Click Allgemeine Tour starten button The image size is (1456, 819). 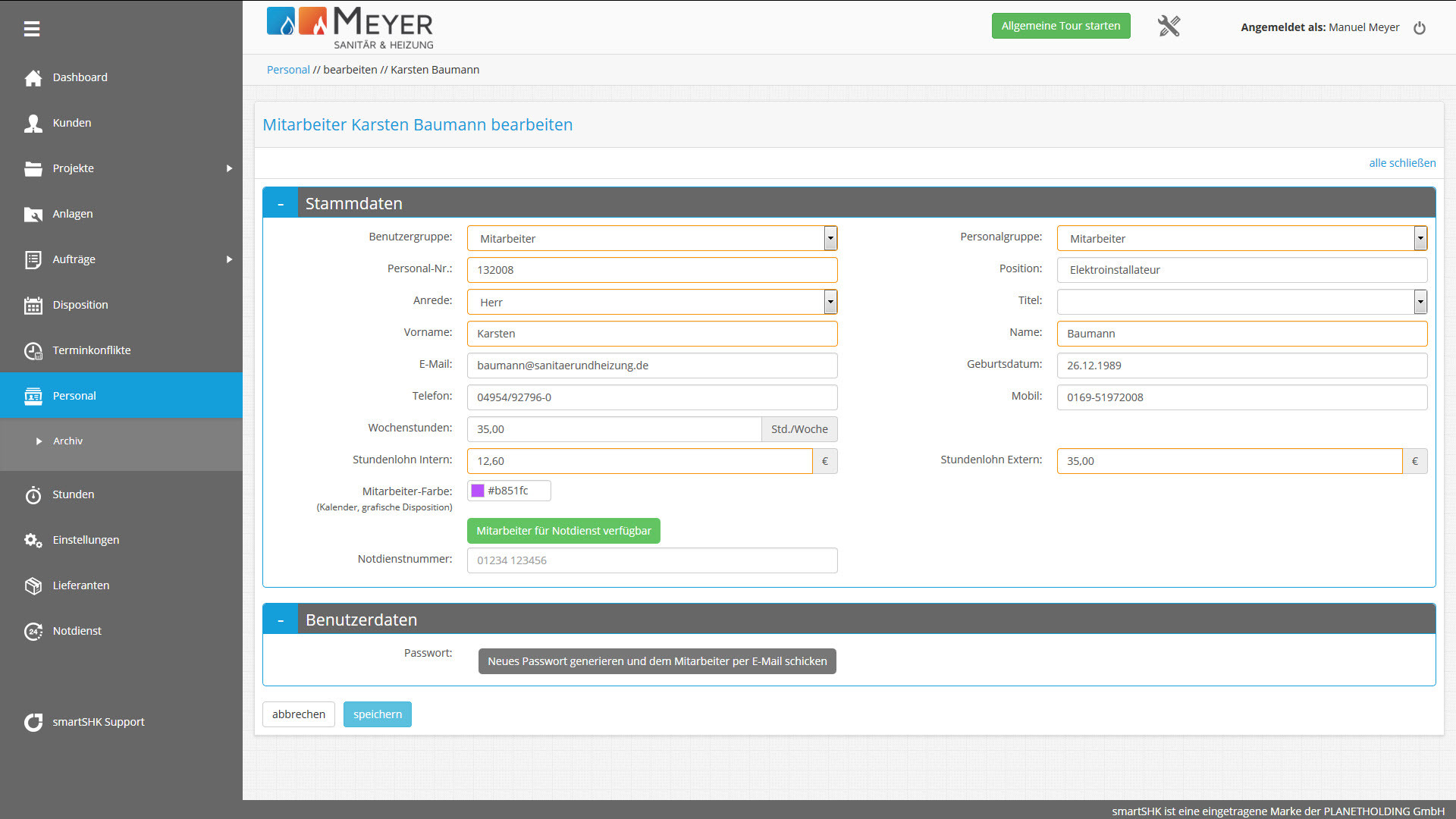(1061, 26)
